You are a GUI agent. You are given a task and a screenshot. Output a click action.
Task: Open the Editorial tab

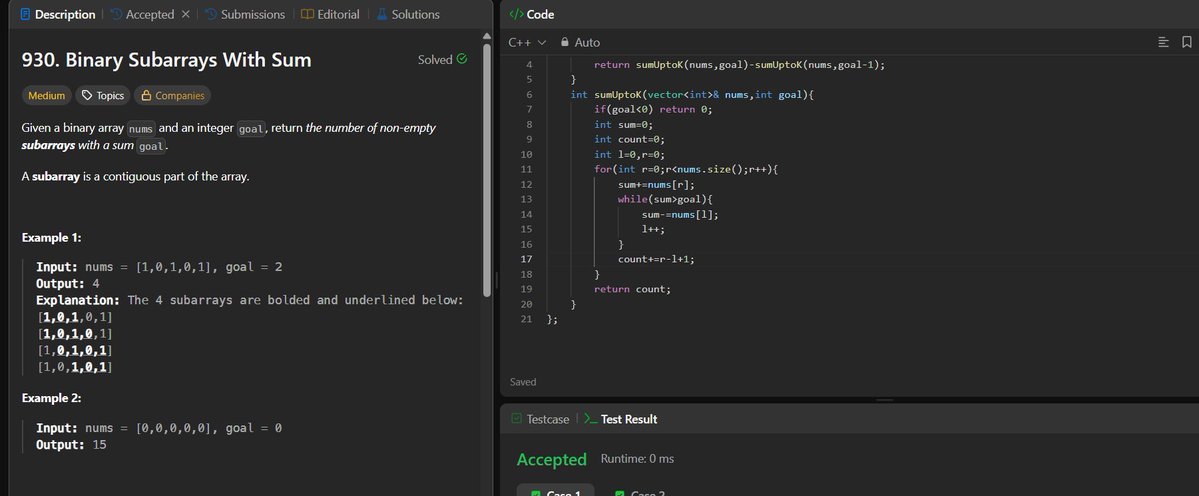click(330, 15)
